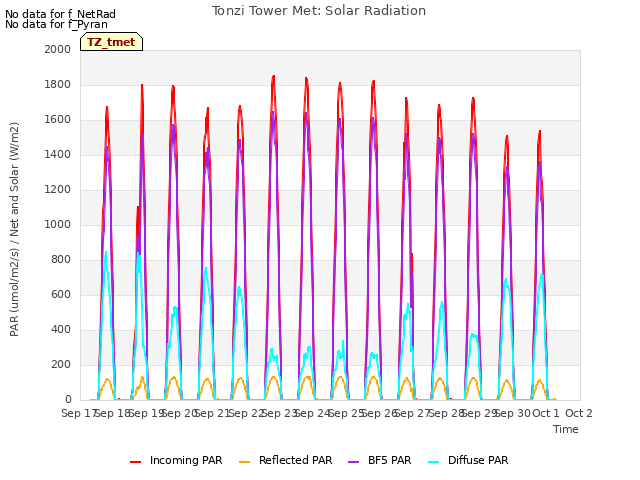Click the 200 y-axis tick label

point(61,364)
